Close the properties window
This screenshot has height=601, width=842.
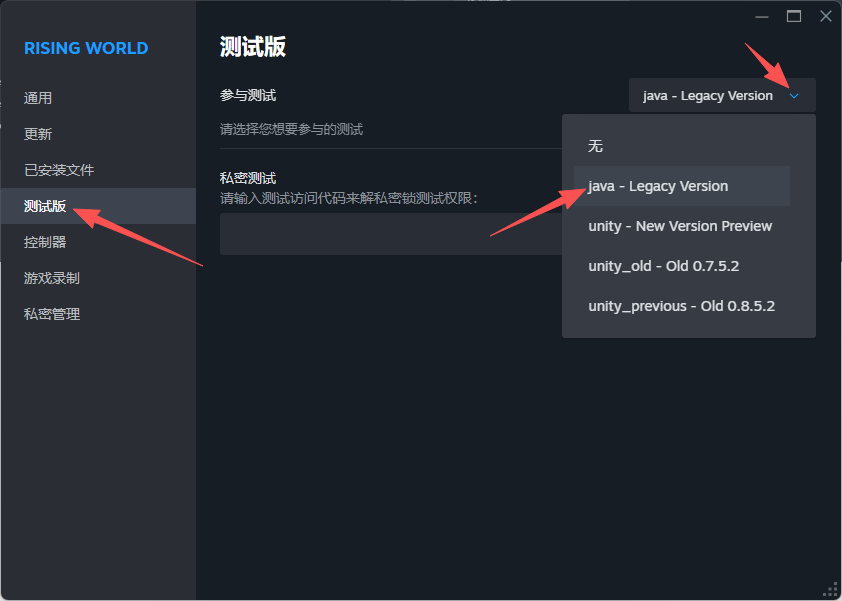tap(826, 17)
